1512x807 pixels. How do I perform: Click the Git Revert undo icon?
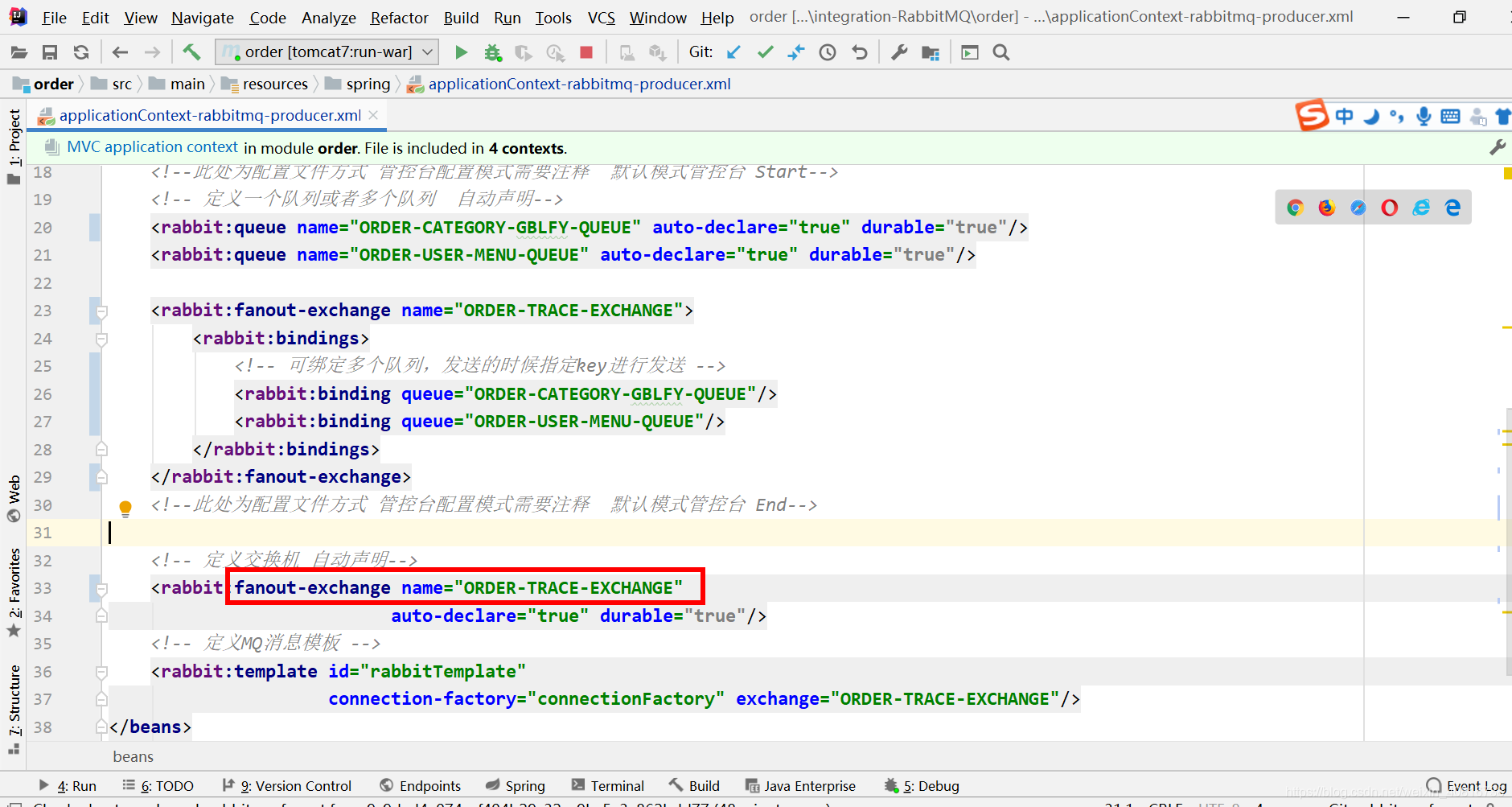tap(860, 52)
